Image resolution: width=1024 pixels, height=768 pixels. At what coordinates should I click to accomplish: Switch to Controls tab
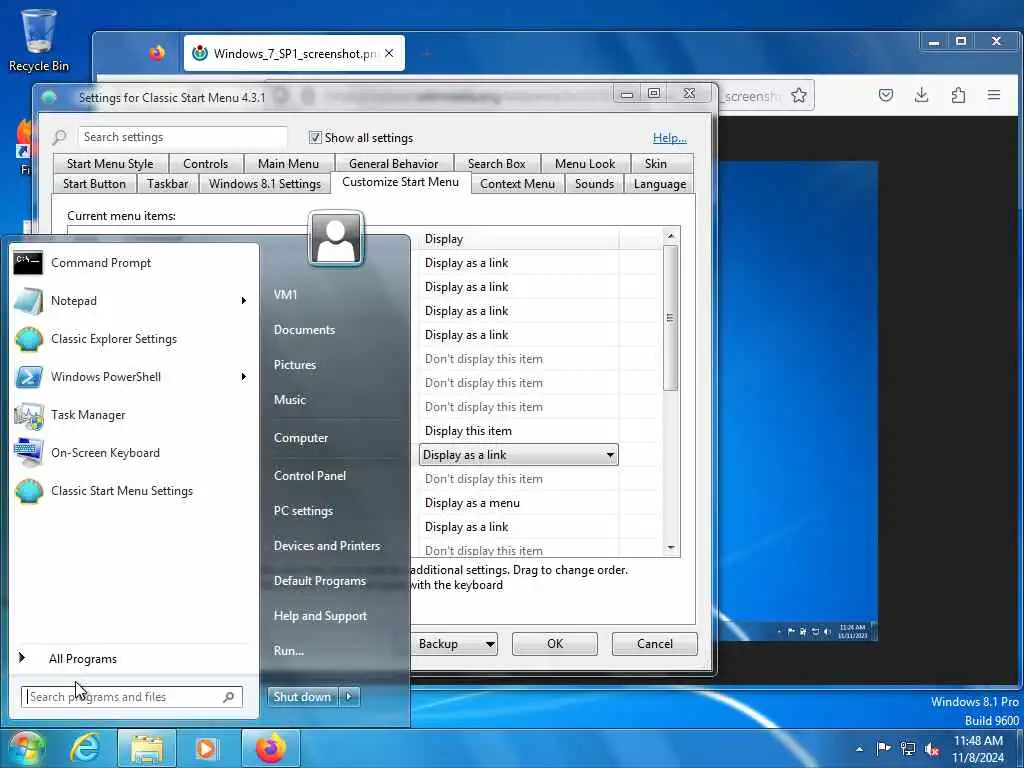click(206, 164)
